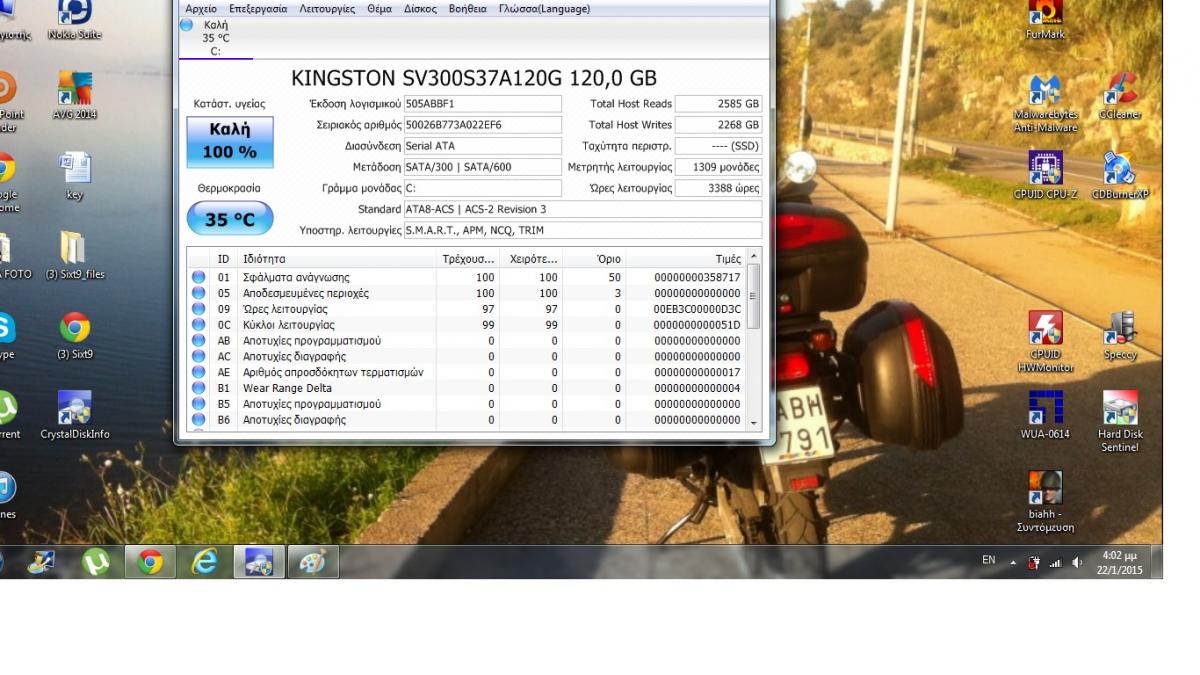Open the Λειτουργίες menu
1200x675 pixels.
coord(327,9)
